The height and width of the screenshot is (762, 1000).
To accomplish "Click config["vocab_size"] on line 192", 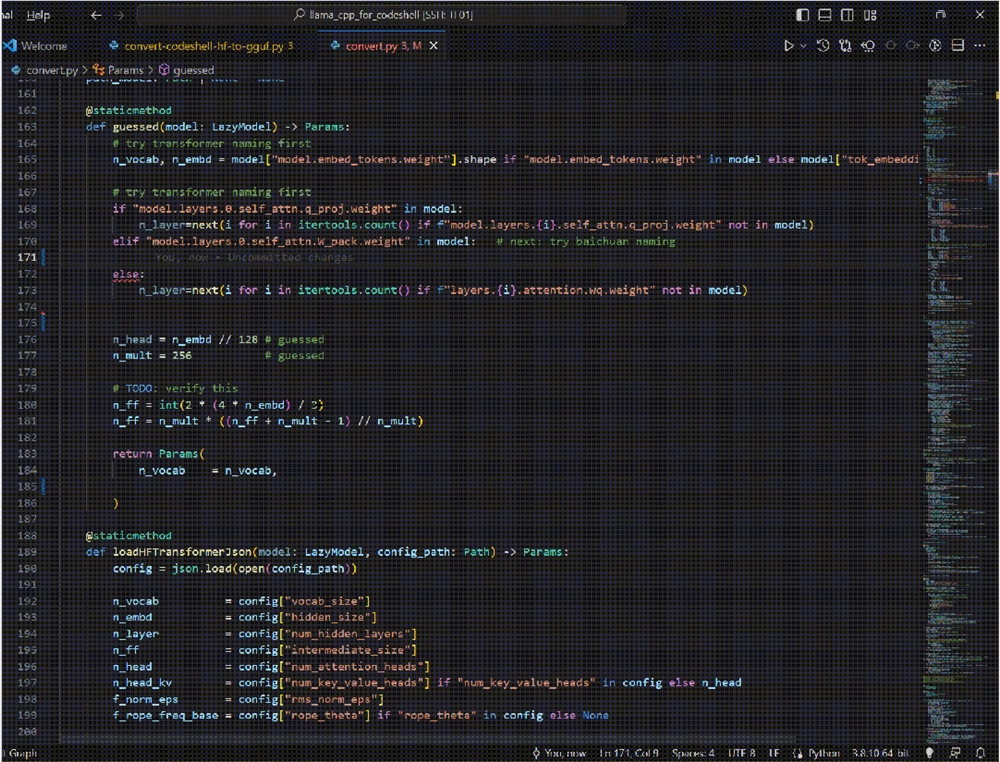I will pyautogui.click(x=304, y=601).
